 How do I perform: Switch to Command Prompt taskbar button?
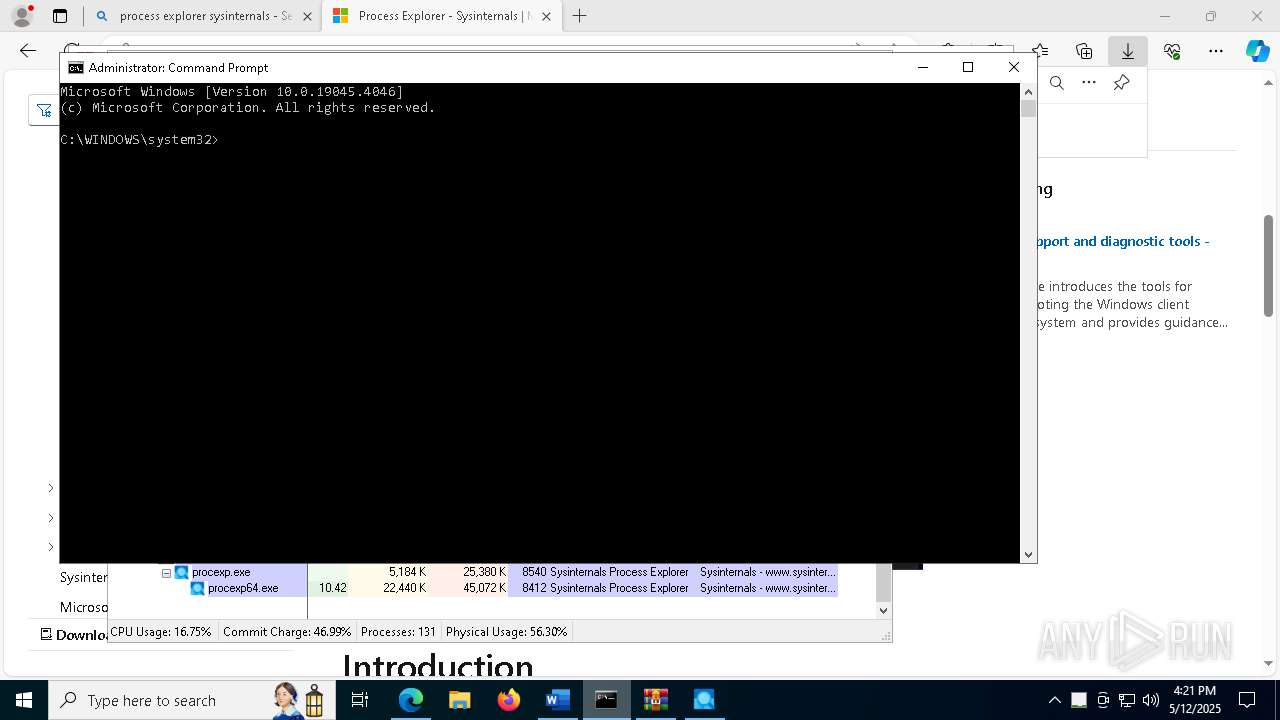pos(606,700)
